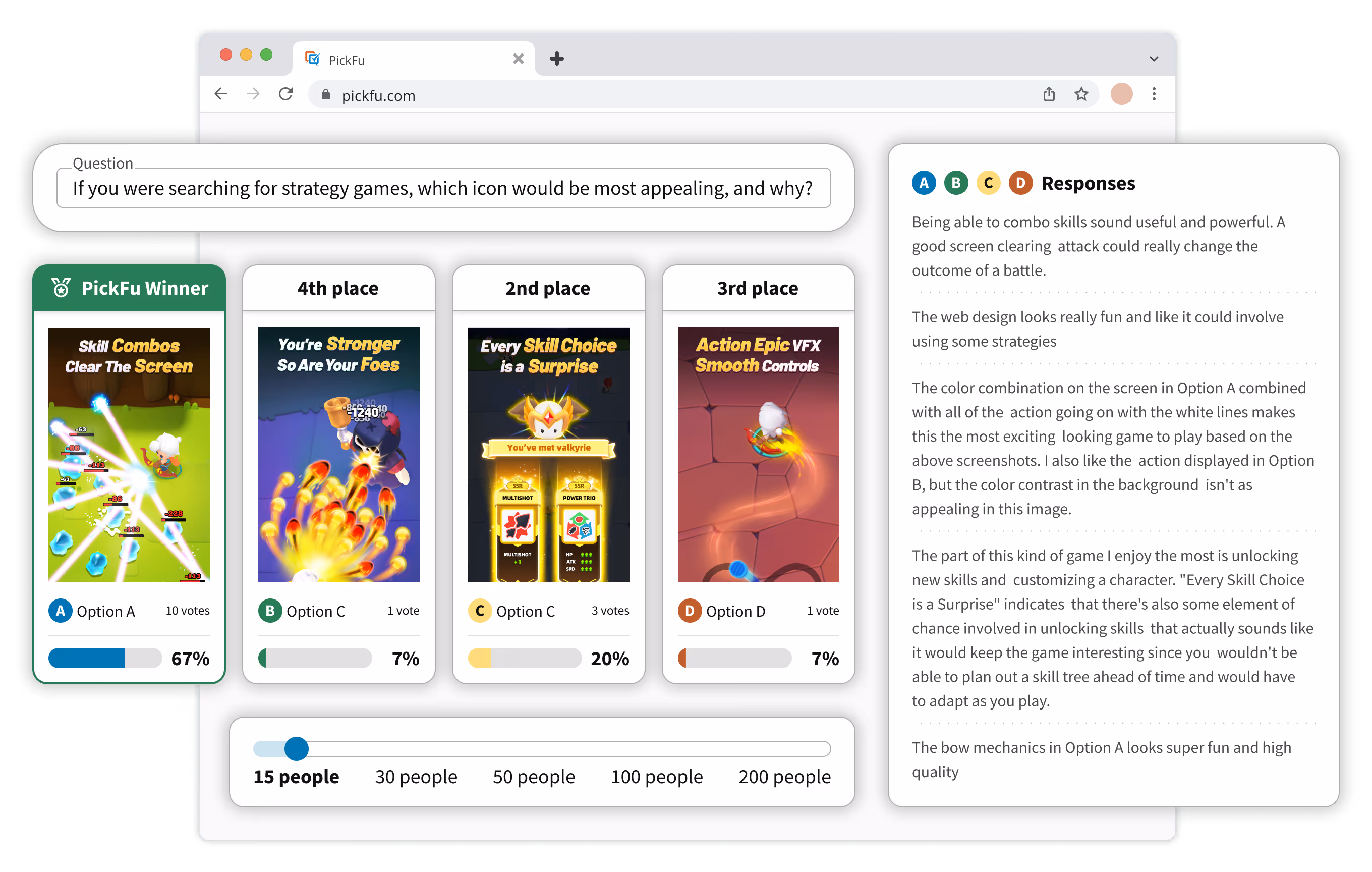Click the profile avatar circle
Viewport: 1372px width, 872px height.
point(1121,94)
